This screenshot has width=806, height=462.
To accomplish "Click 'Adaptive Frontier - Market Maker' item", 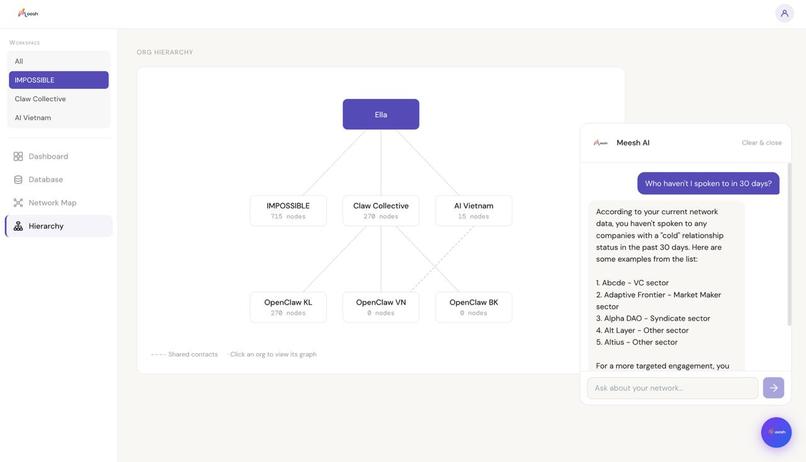I will pos(658,301).
